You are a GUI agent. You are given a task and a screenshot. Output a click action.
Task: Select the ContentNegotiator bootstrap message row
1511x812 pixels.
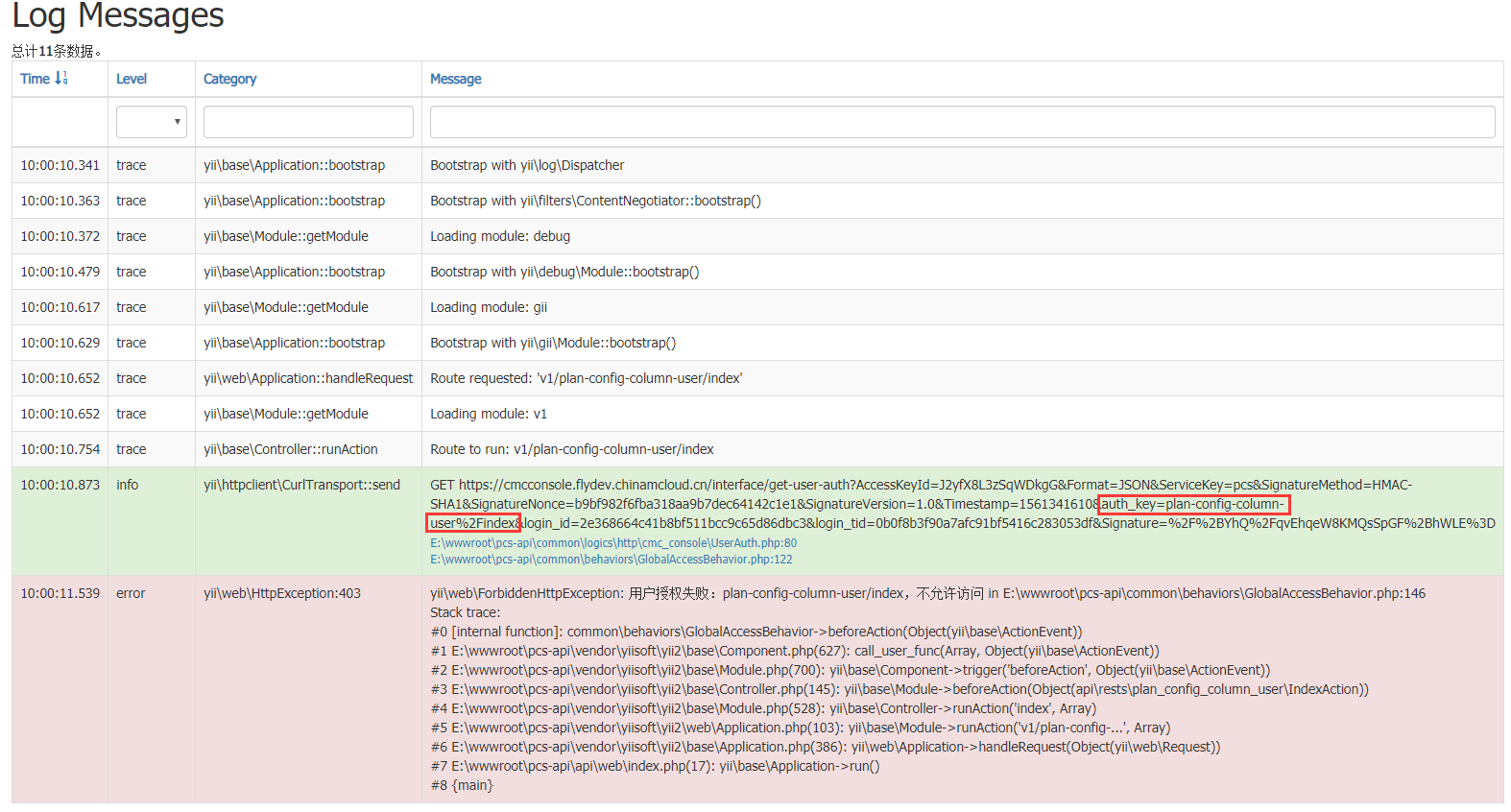(x=595, y=202)
